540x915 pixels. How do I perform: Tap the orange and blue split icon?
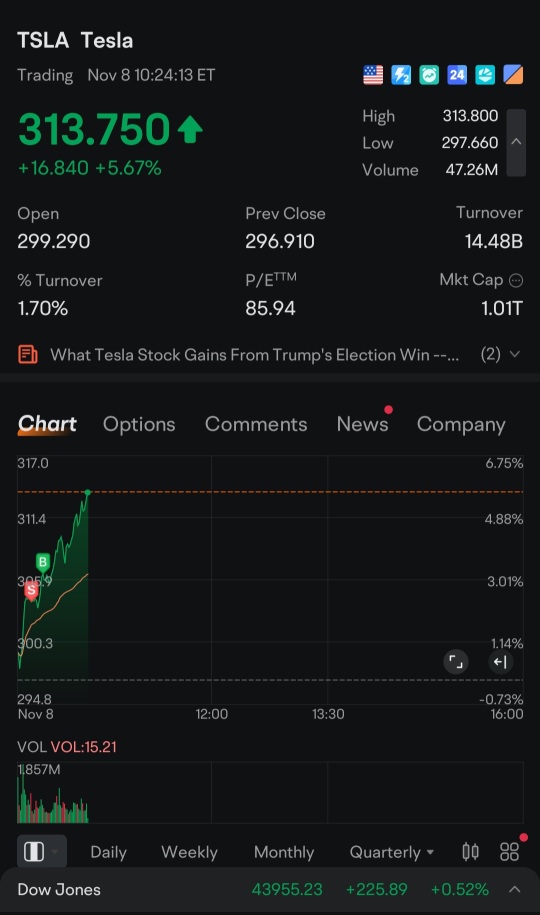tap(513, 75)
